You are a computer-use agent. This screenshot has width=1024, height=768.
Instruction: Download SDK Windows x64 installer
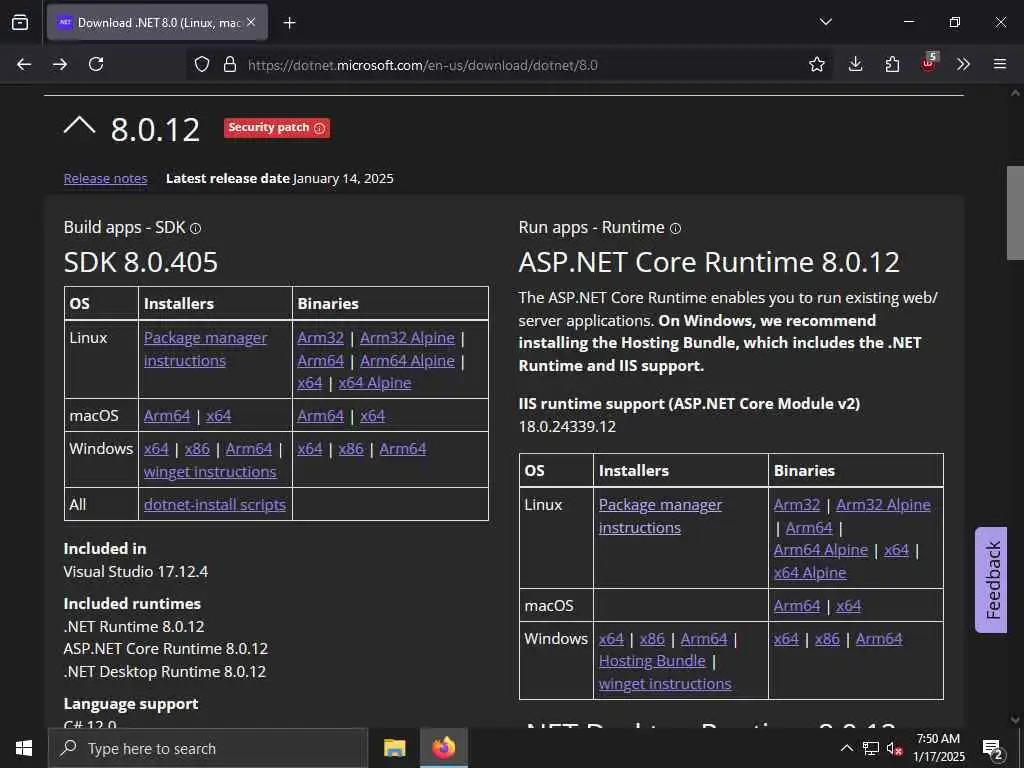coord(156,449)
